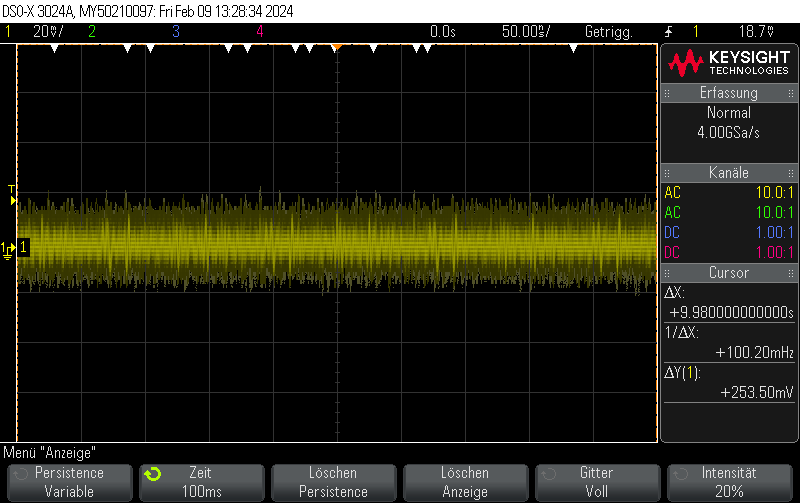Click the DSO-X 3024A title timestamp text
The width and height of the screenshot is (800, 503).
pos(148,11)
